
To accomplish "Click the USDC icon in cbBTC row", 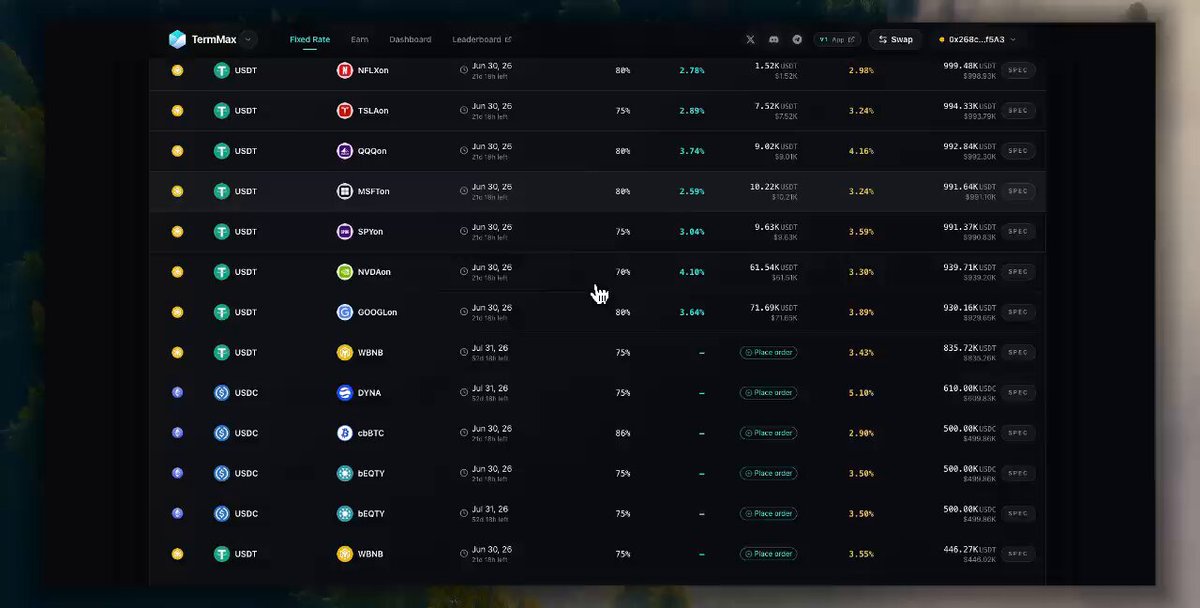I will 222,433.
